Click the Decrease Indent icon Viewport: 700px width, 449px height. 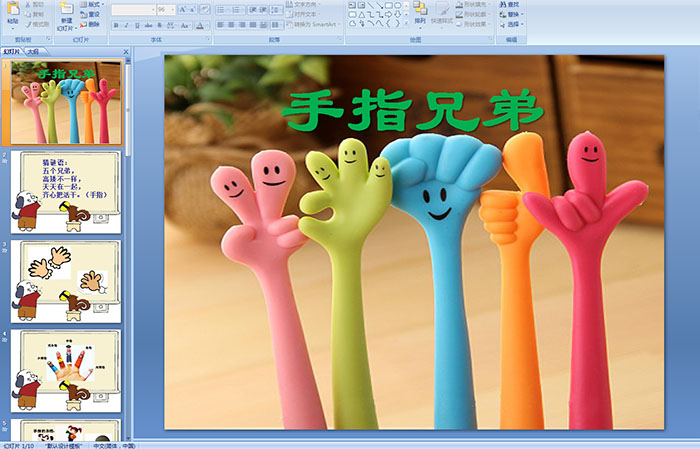click(x=253, y=10)
